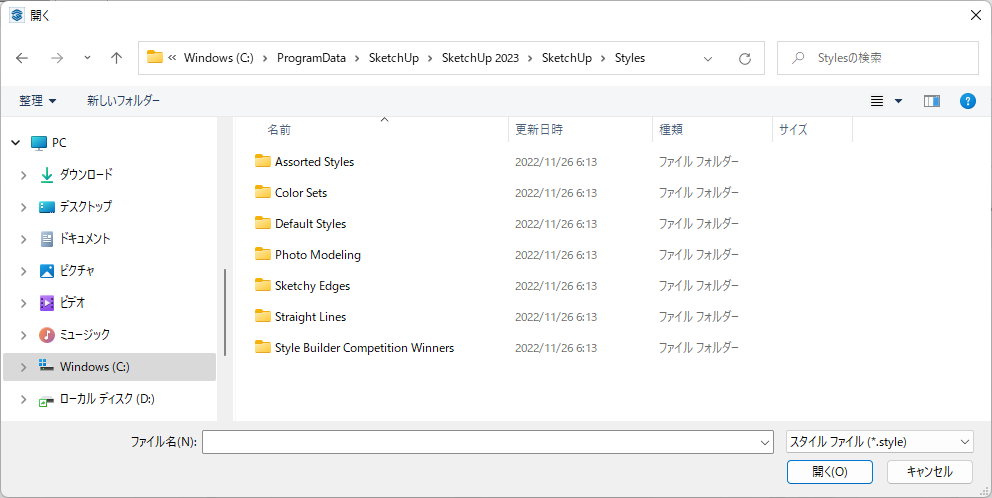Collapse the PC tree node
The image size is (992, 498).
click(x=15, y=143)
